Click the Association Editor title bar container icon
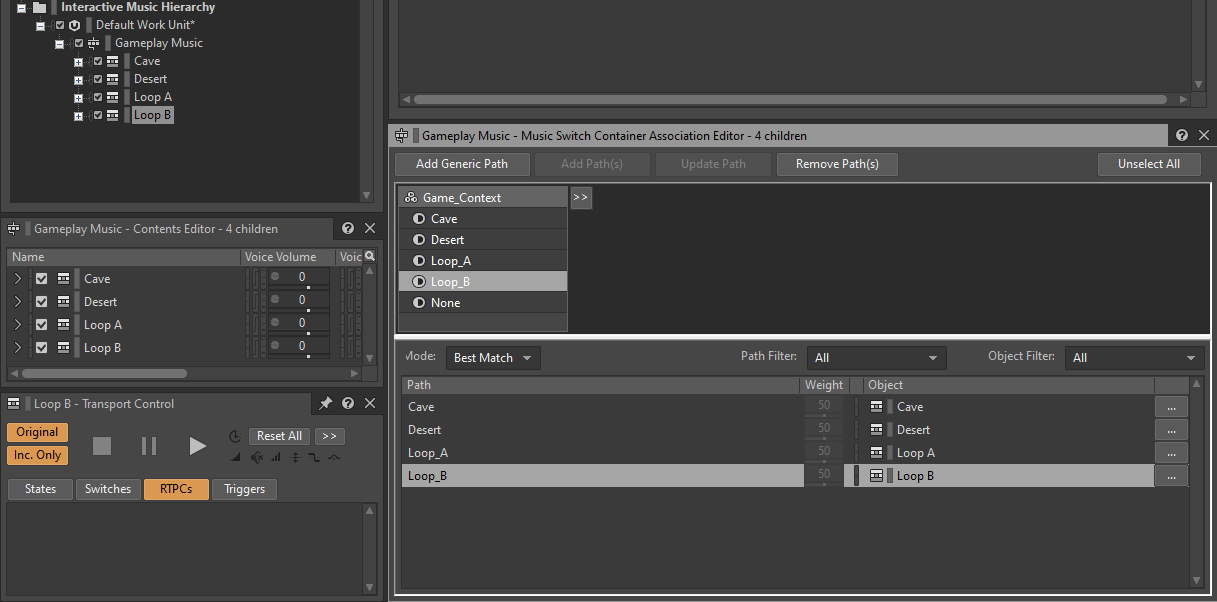Screen dimensions: 1217x602 tap(402, 135)
